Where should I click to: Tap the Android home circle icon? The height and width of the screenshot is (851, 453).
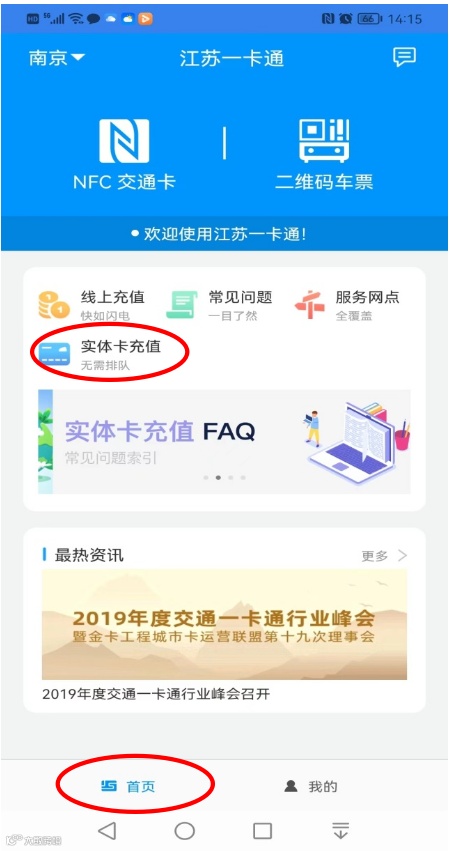pos(184,830)
